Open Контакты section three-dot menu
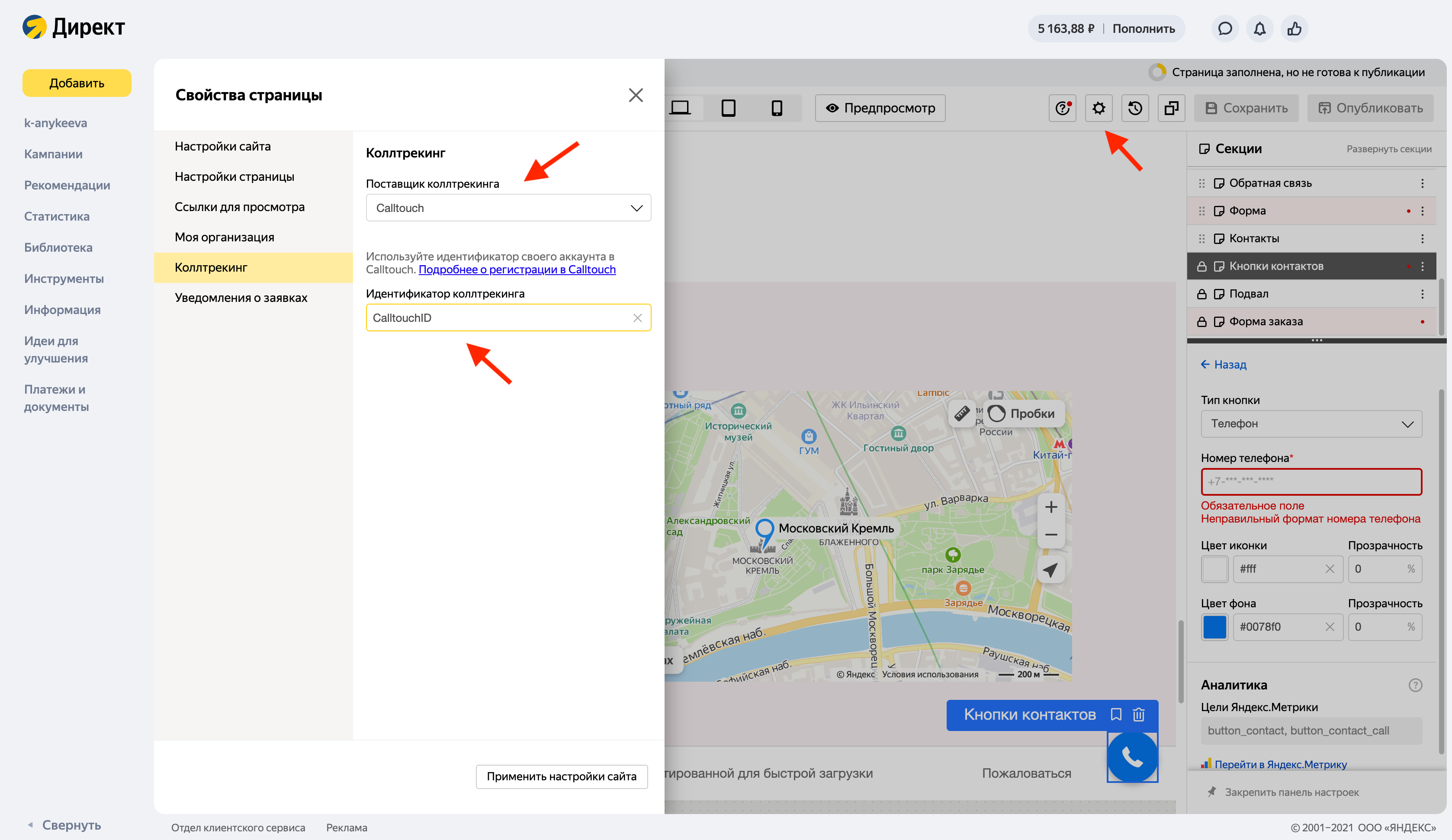 [1422, 238]
